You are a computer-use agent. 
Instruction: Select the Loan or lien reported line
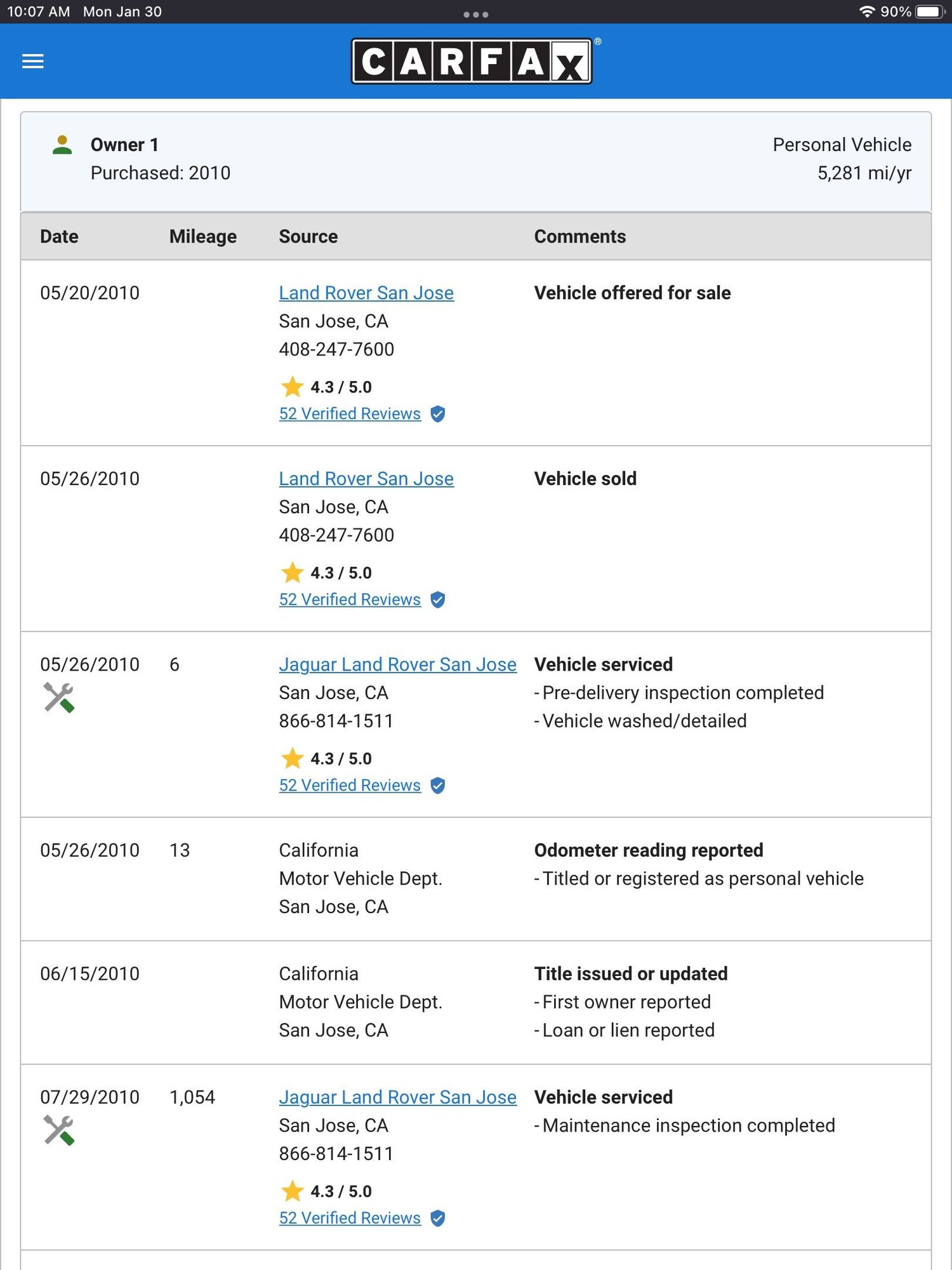pos(625,1030)
